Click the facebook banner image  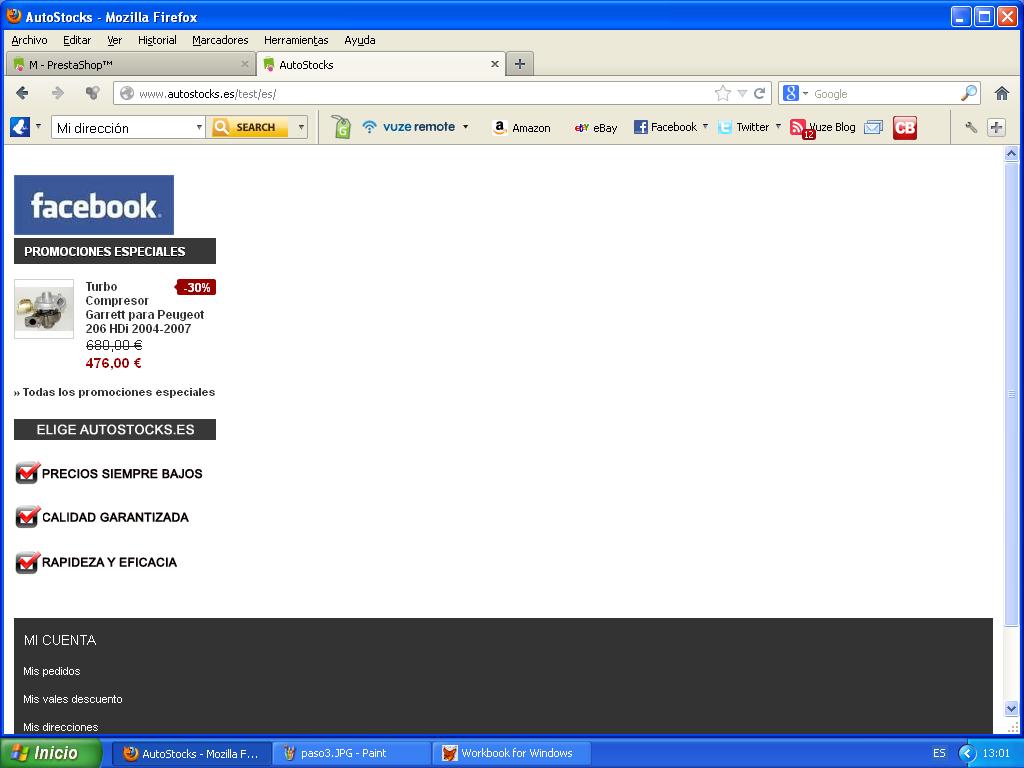click(94, 204)
